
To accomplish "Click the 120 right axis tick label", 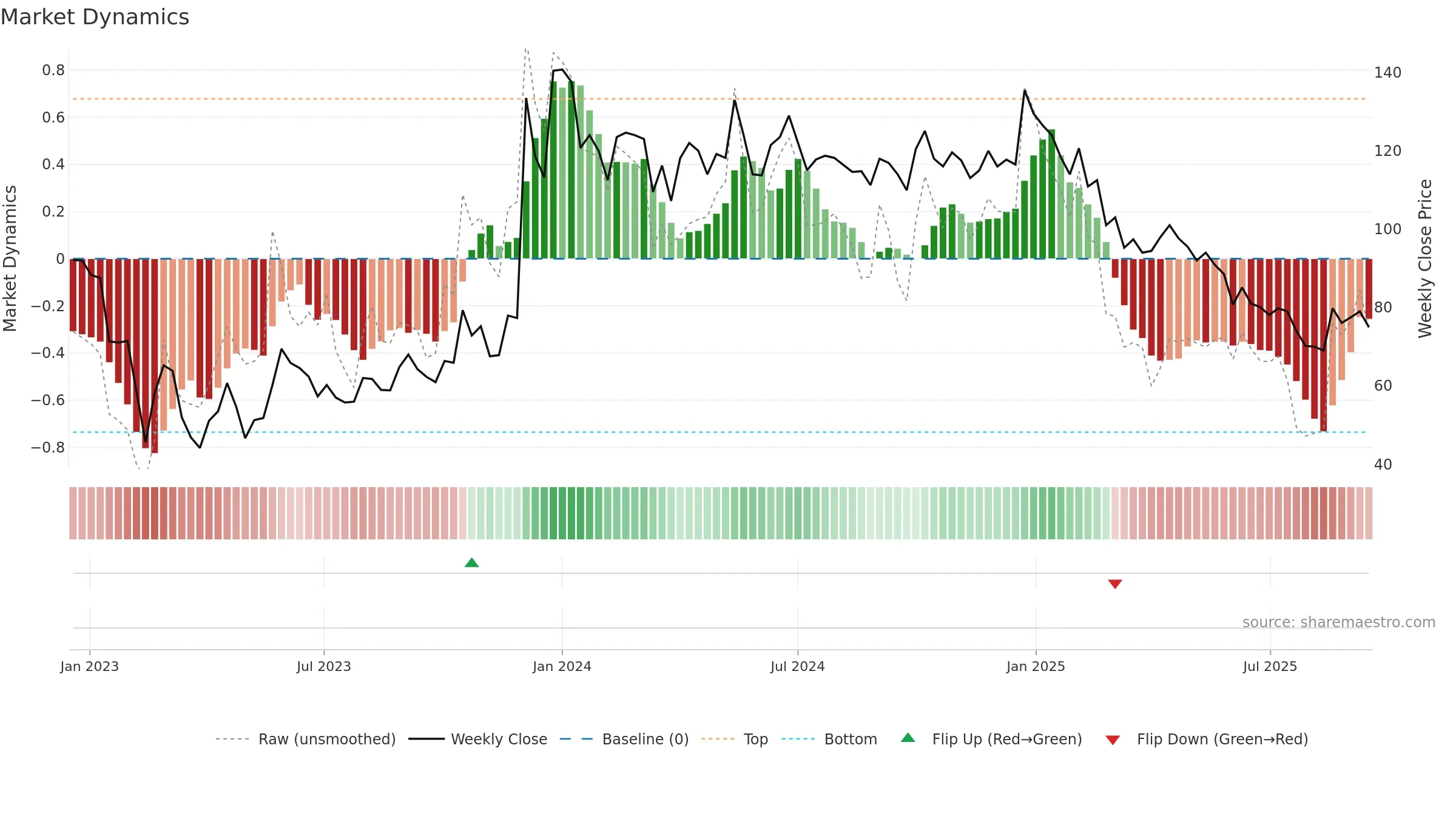I will coord(1388,151).
